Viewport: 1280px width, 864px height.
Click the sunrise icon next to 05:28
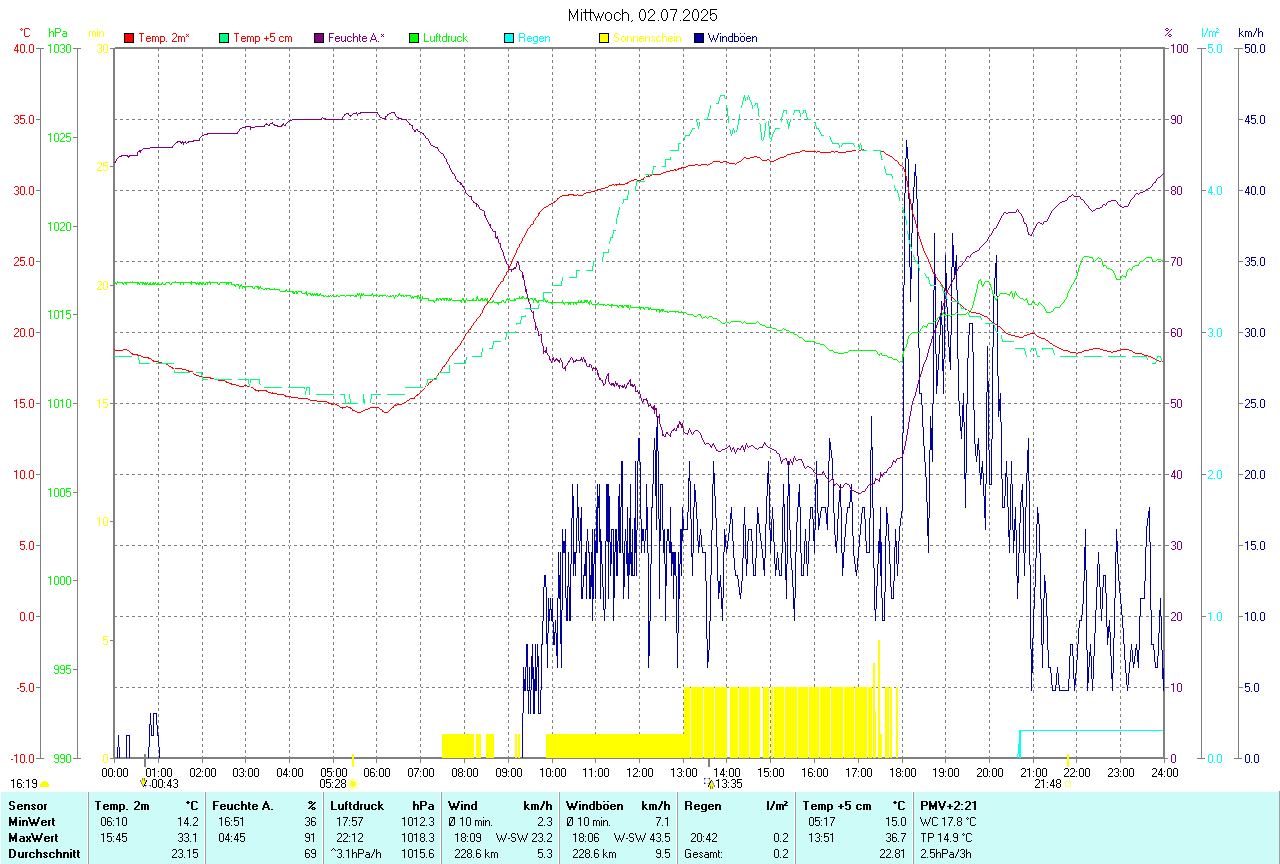coord(353,784)
